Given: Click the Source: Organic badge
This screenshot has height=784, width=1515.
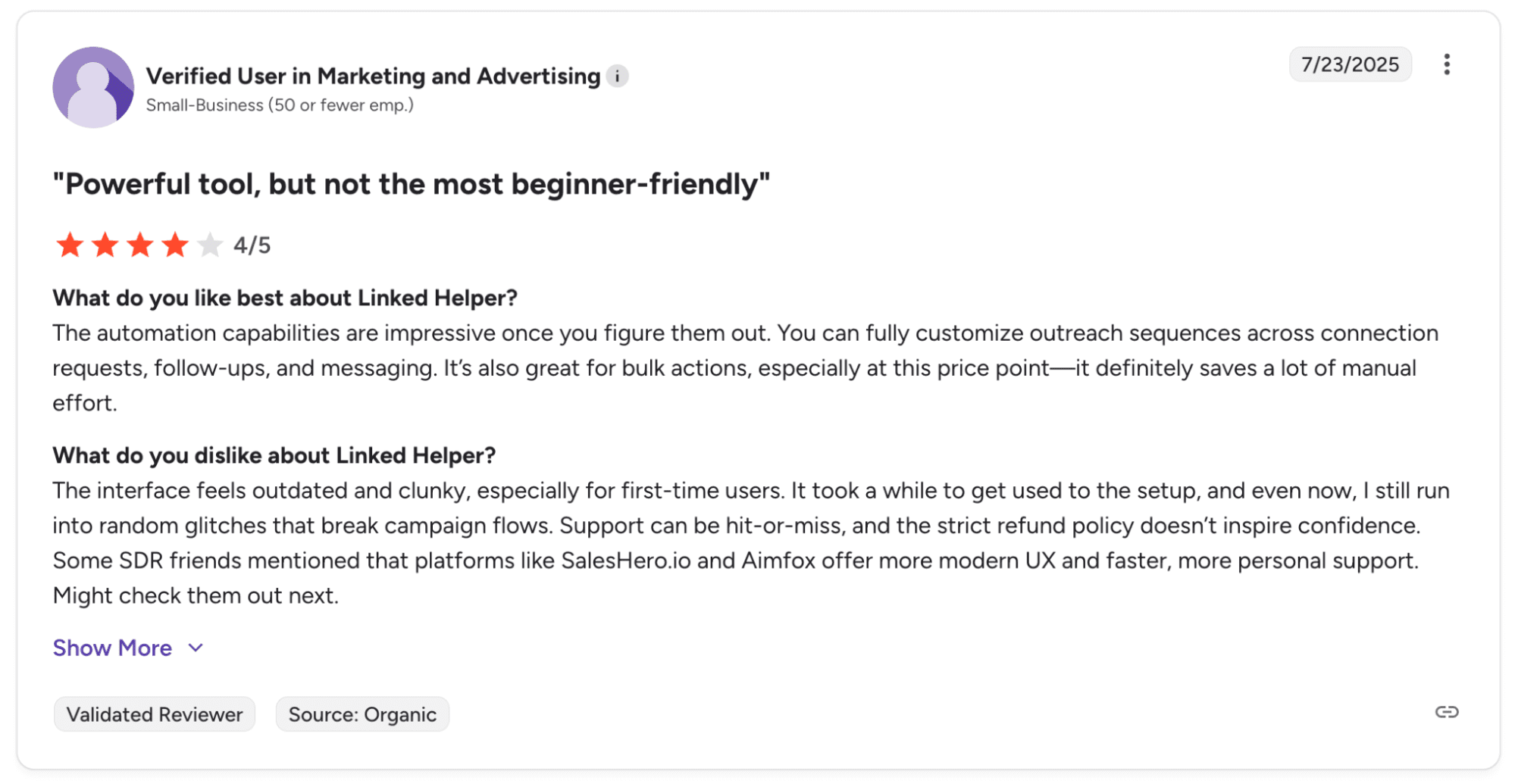Looking at the screenshot, I should 362,714.
